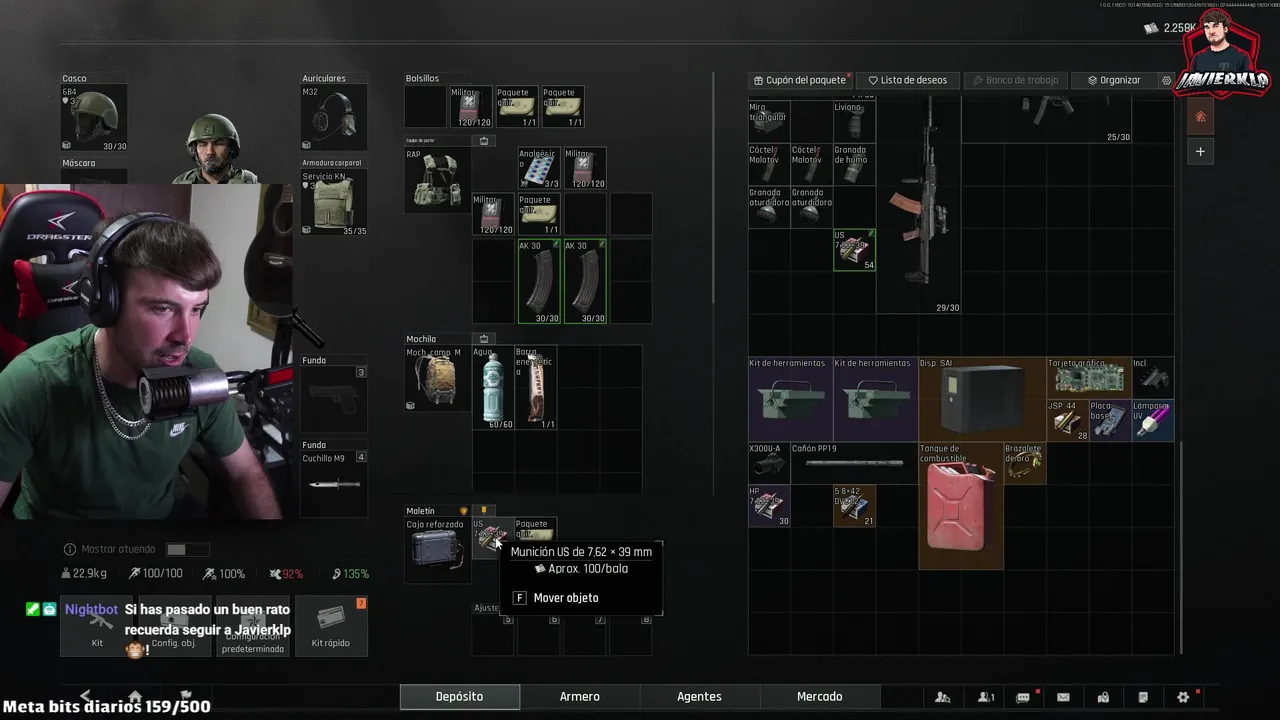This screenshot has width=1280, height=720.
Task: Open the home stash page icon
Action: (1201, 117)
